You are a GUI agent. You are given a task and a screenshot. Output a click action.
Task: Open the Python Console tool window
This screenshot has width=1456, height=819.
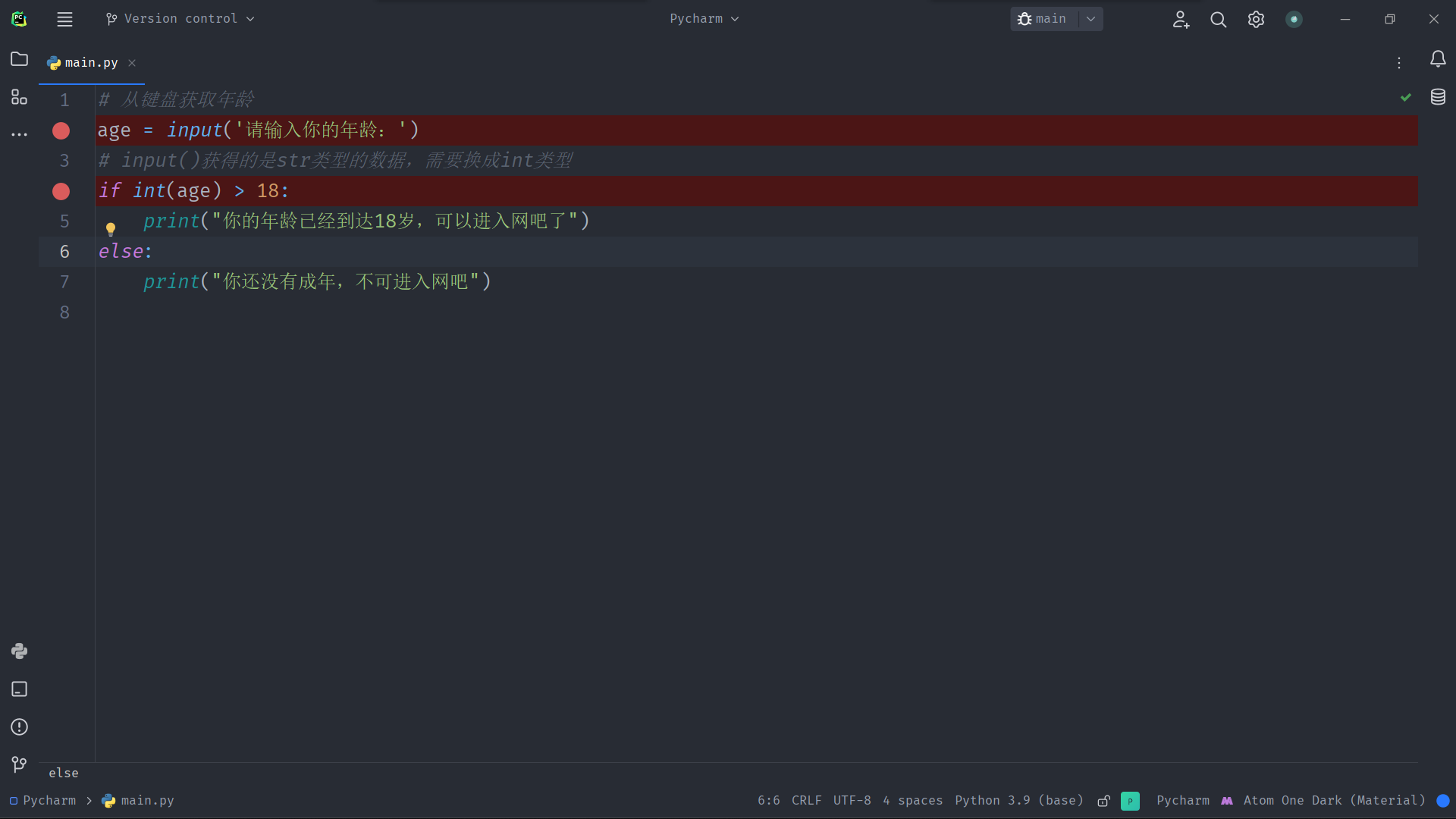tap(19, 651)
